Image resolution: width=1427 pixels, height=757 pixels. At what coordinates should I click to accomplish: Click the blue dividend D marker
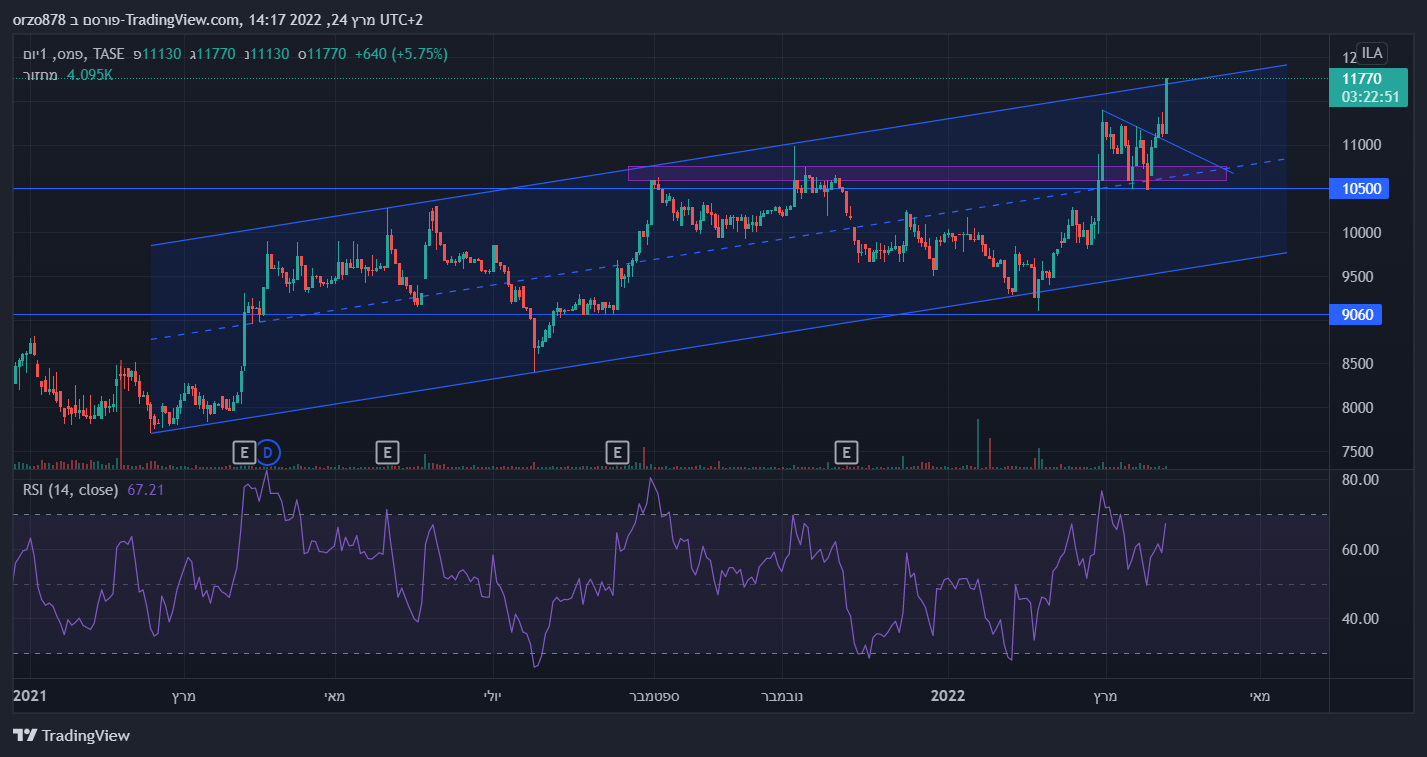point(267,453)
